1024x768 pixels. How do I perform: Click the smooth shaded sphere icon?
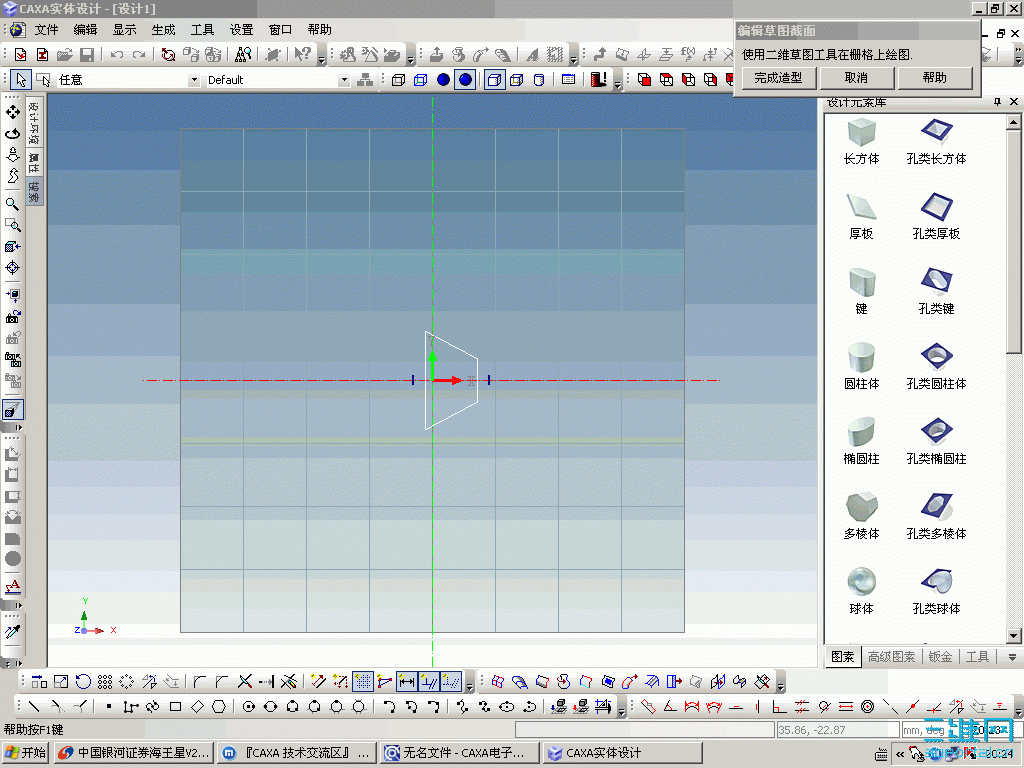[x=443, y=80]
